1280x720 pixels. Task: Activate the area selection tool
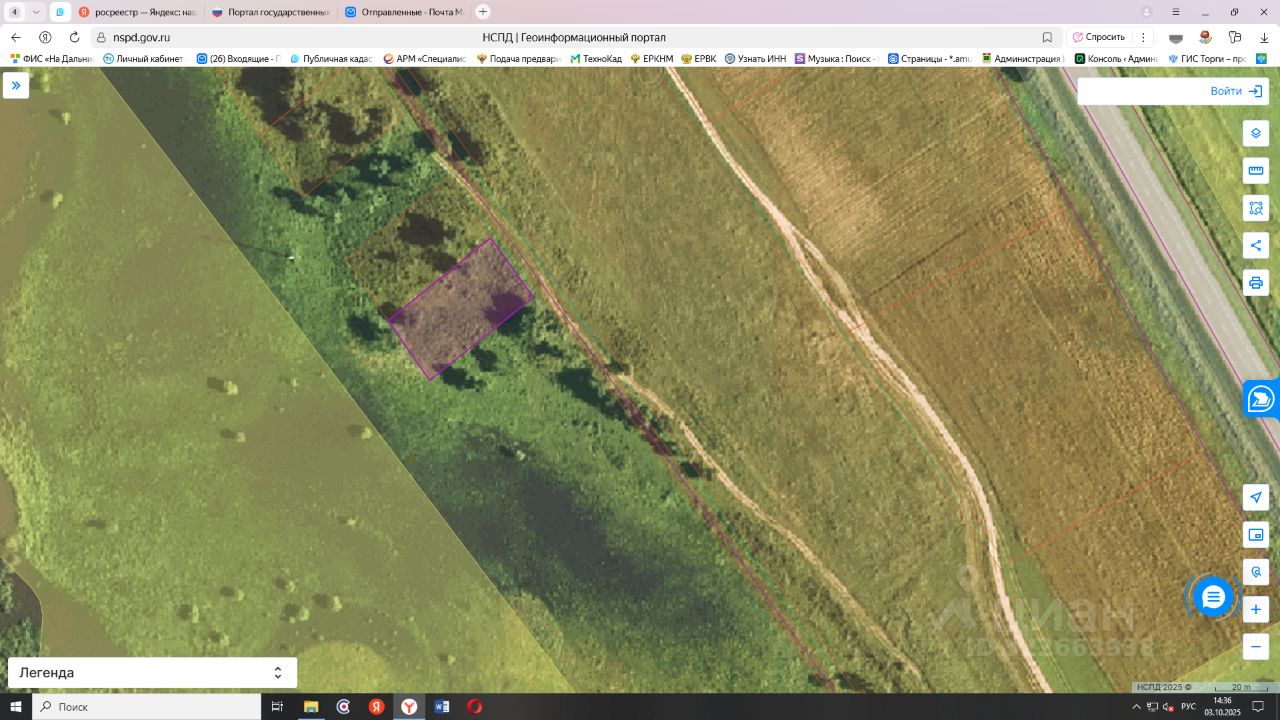1256,208
